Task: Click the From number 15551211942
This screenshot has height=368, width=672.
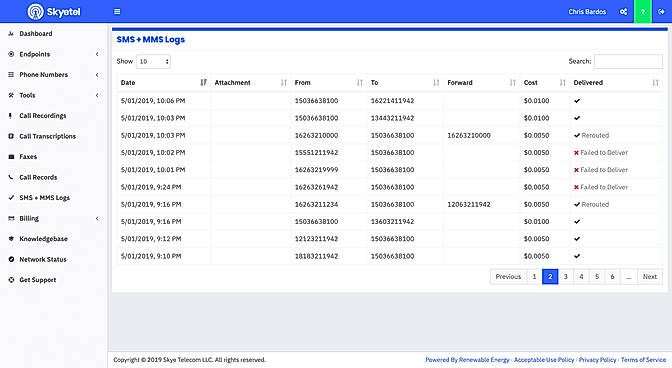Action: (316, 153)
